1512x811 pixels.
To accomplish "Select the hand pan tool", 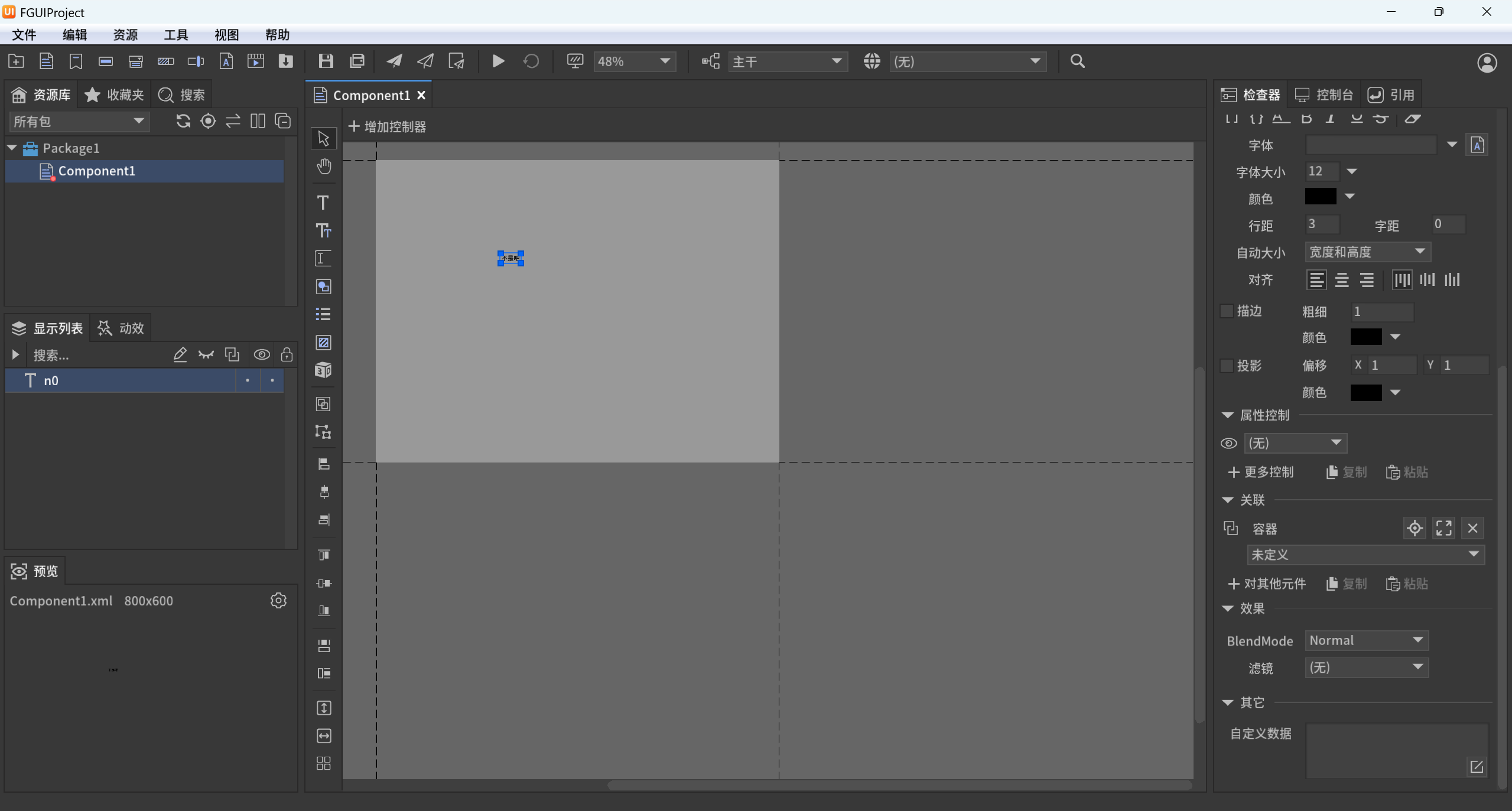I will click(323, 167).
